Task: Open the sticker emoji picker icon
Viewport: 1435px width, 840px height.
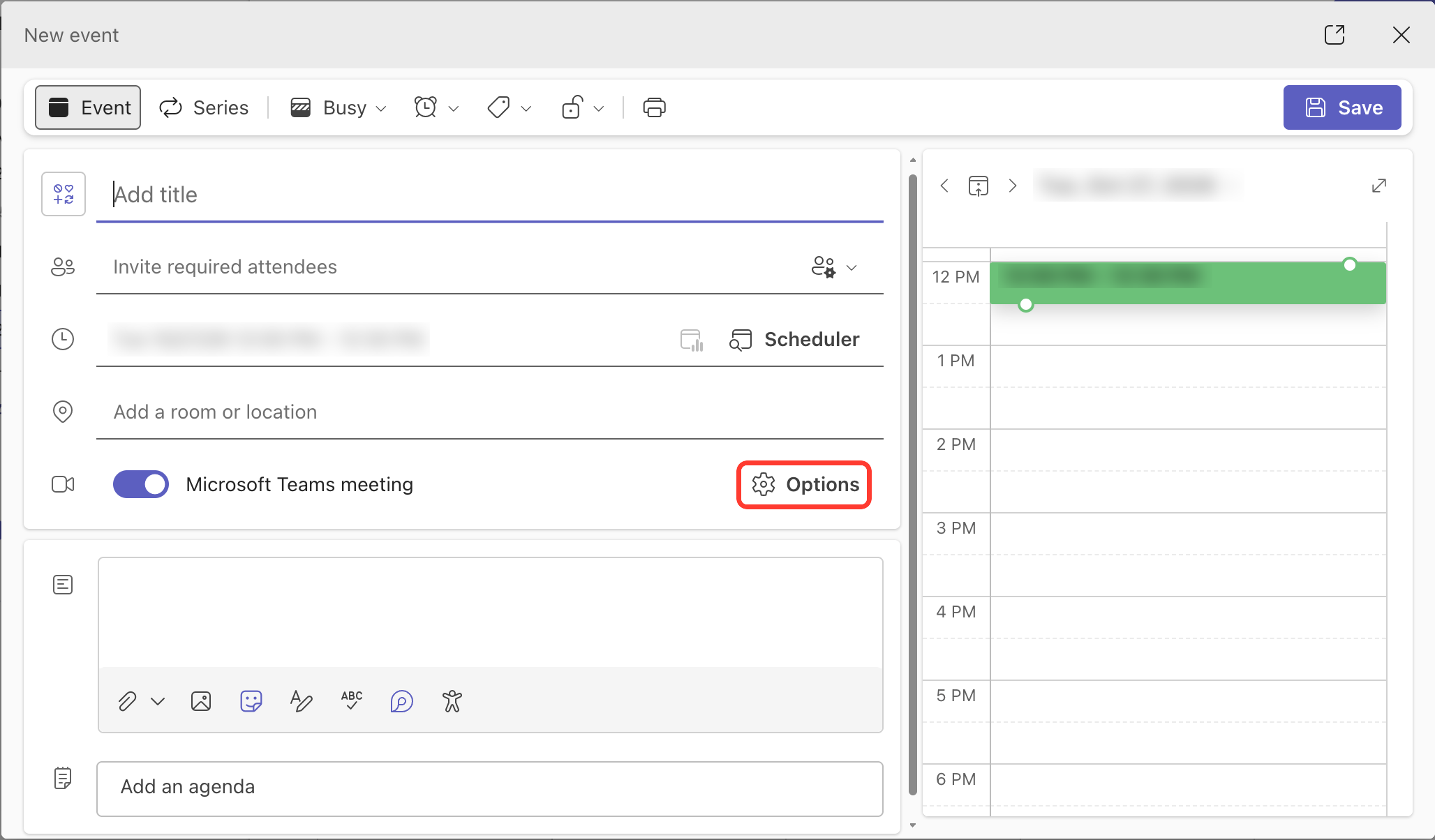Action: (x=251, y=701)
